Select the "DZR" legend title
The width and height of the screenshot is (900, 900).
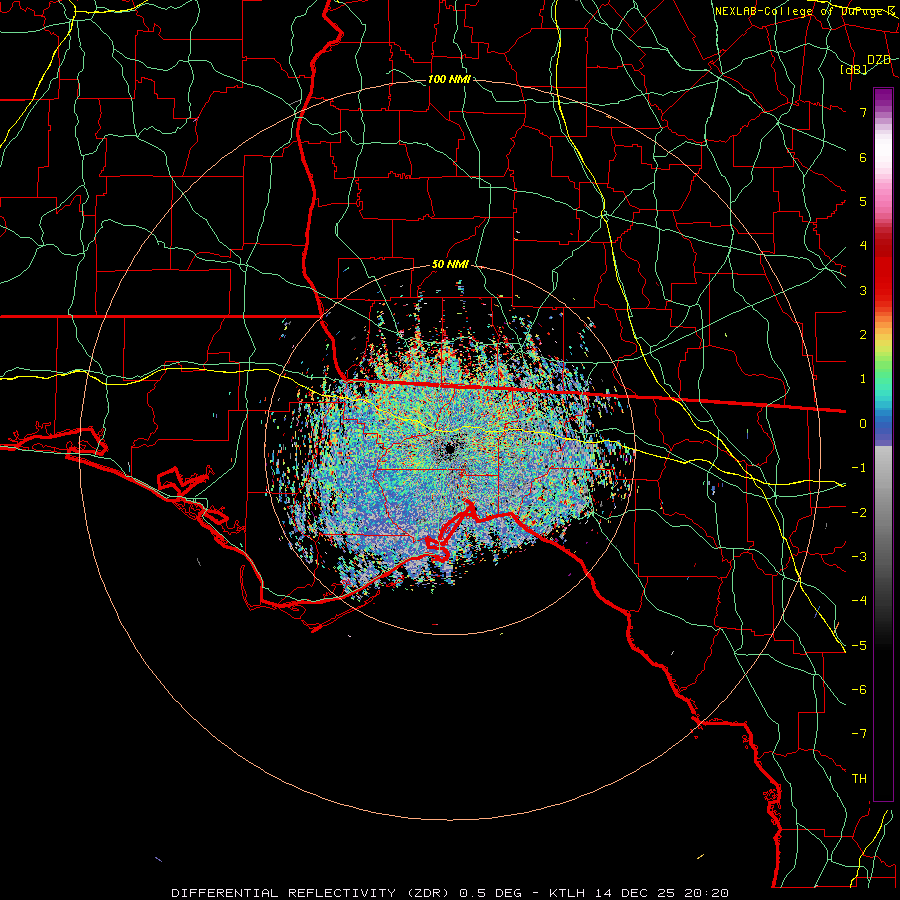879,60
